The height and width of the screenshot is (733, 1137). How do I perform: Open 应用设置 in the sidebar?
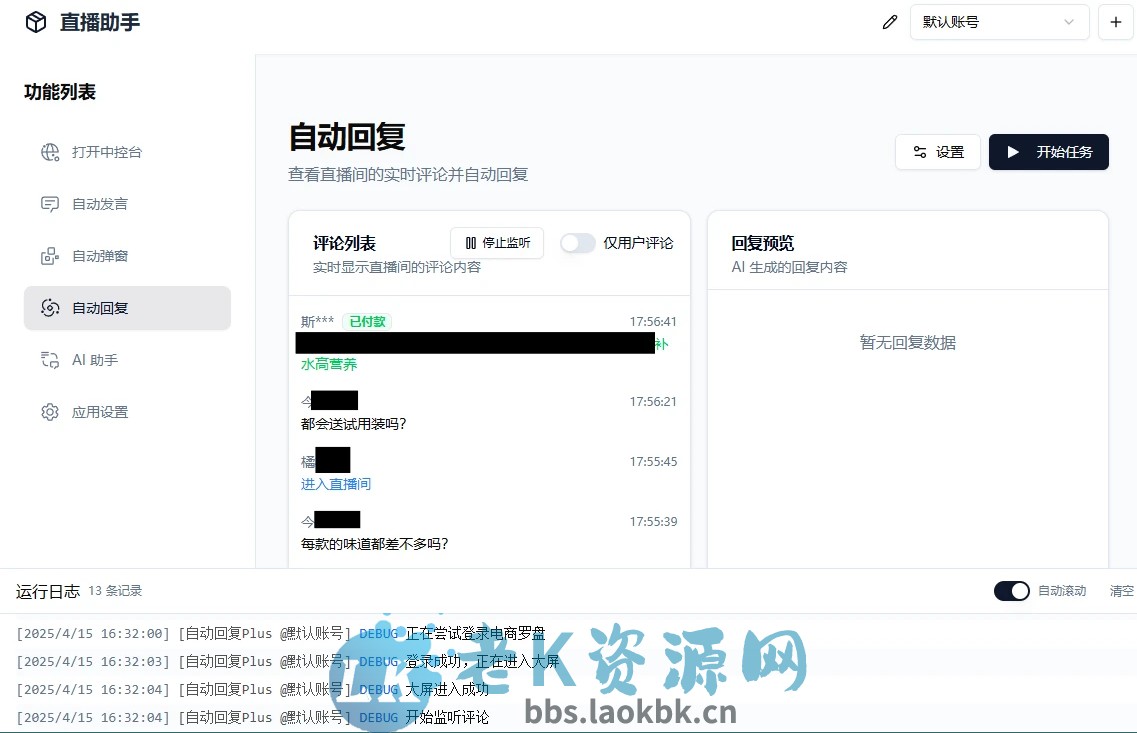pos(127,413)
